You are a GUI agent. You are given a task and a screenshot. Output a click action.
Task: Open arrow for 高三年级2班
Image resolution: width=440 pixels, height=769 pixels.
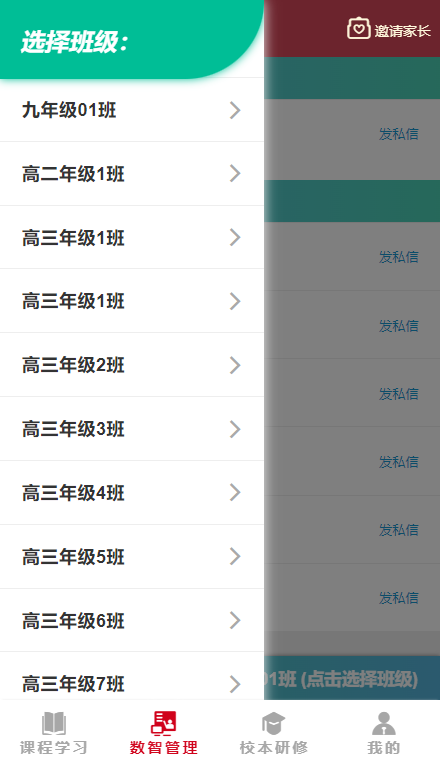pos(235,365)
